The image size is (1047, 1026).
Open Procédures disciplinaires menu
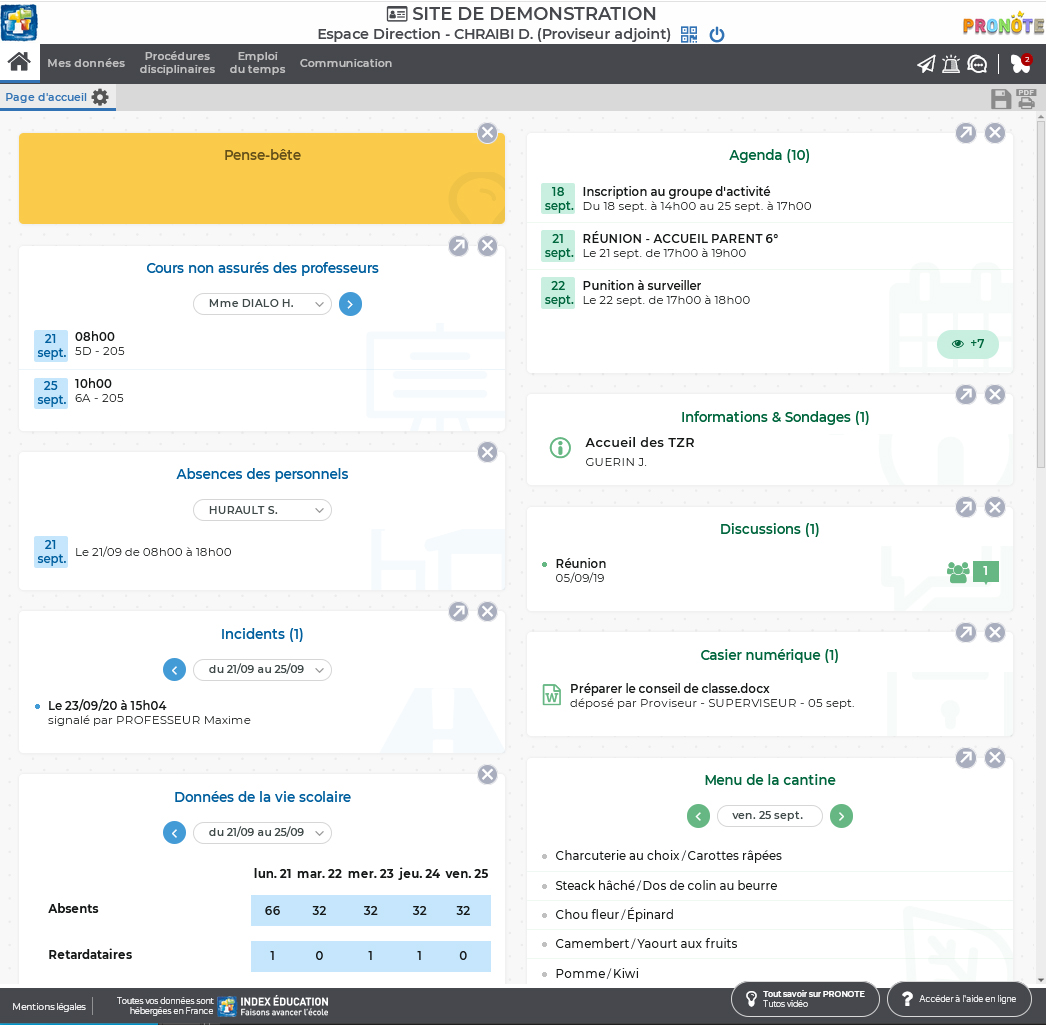coord(177,63)
